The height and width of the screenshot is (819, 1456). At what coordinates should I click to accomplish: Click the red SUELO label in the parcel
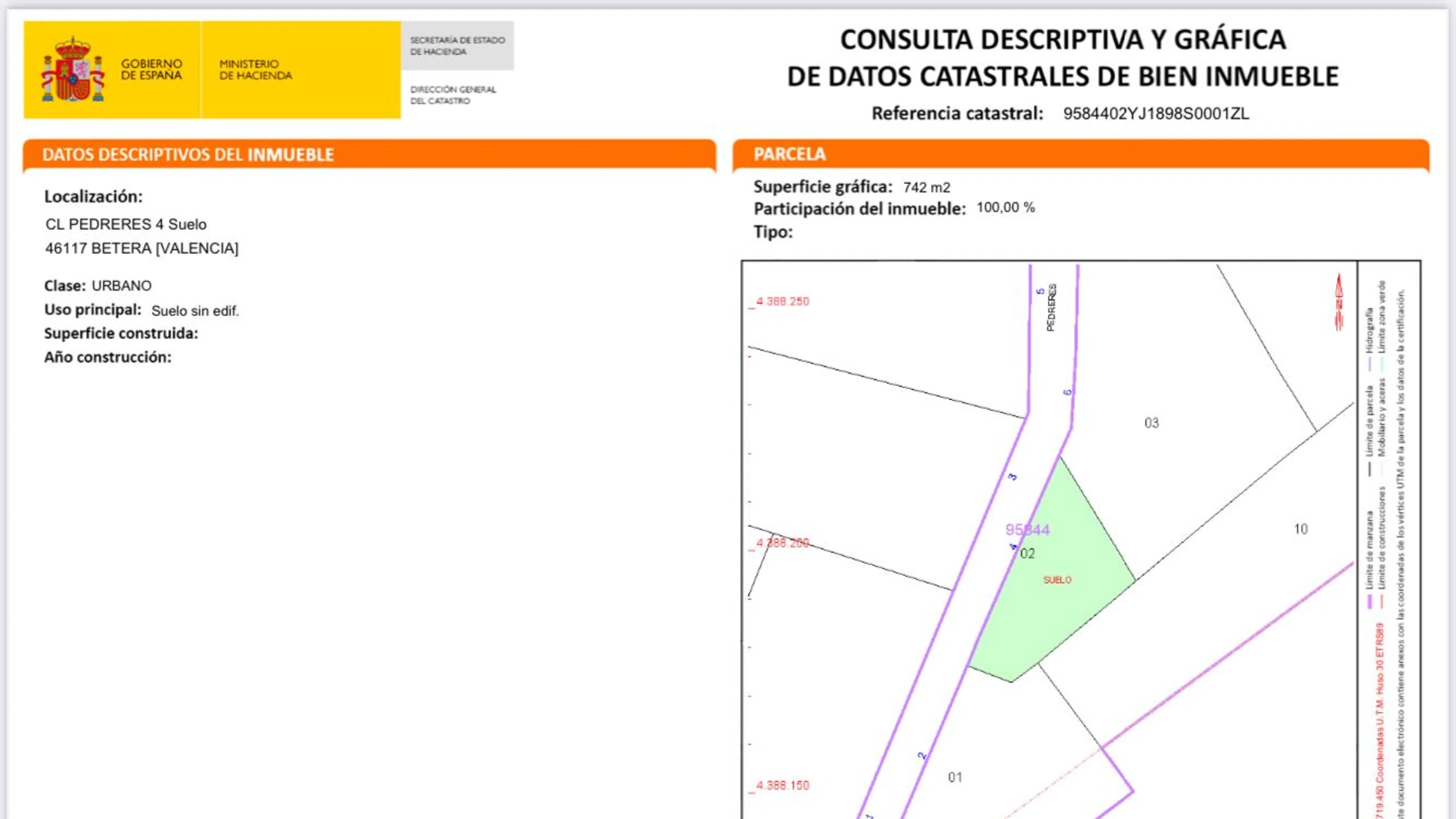[x=1057, y=580]
